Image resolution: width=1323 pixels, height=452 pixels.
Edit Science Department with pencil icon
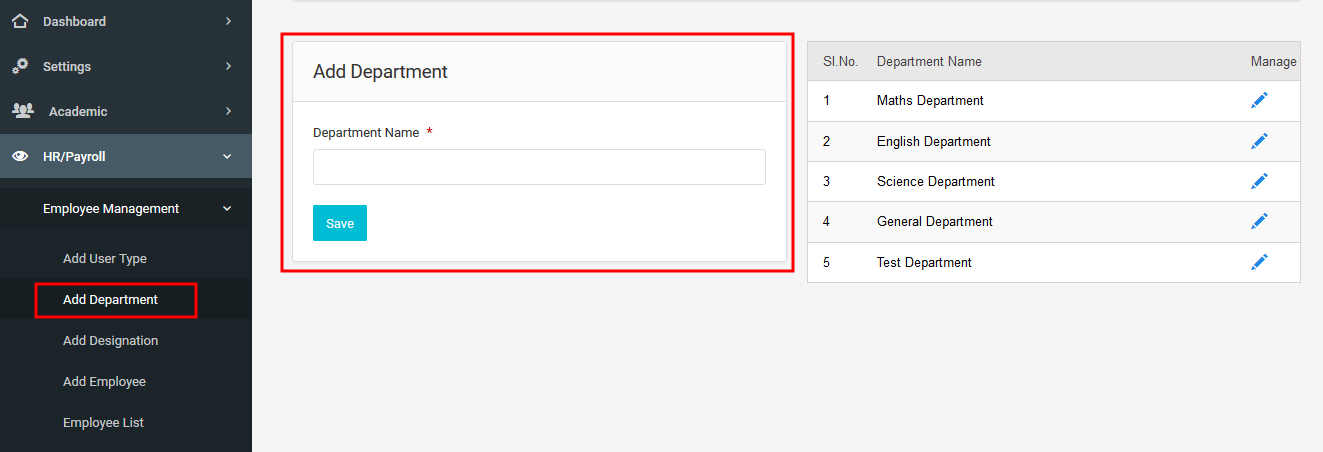pyautogui.click(x=1259, y=181)
